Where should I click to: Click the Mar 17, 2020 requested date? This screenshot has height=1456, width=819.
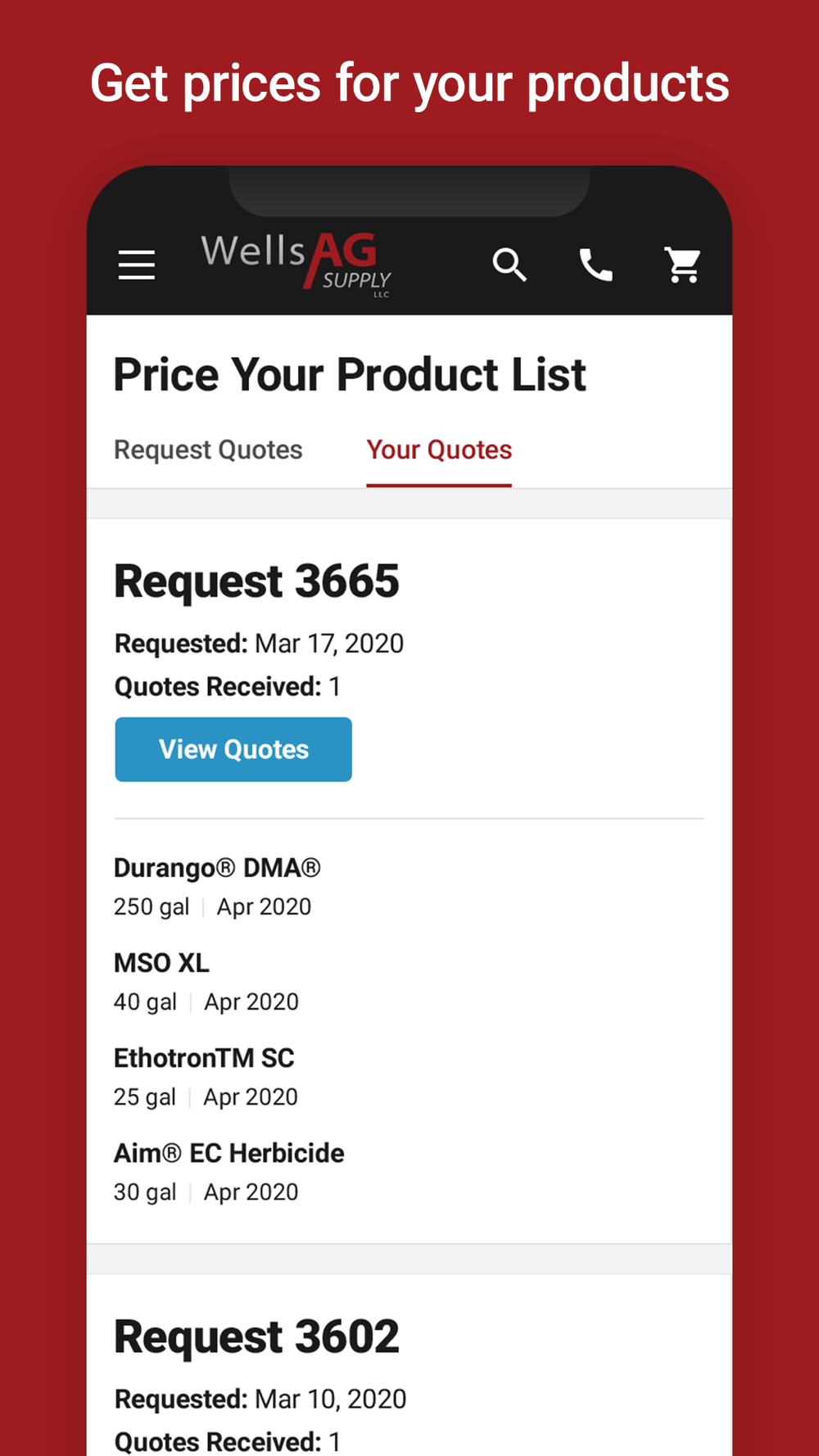pyautogui.click(x=328, y=644)
